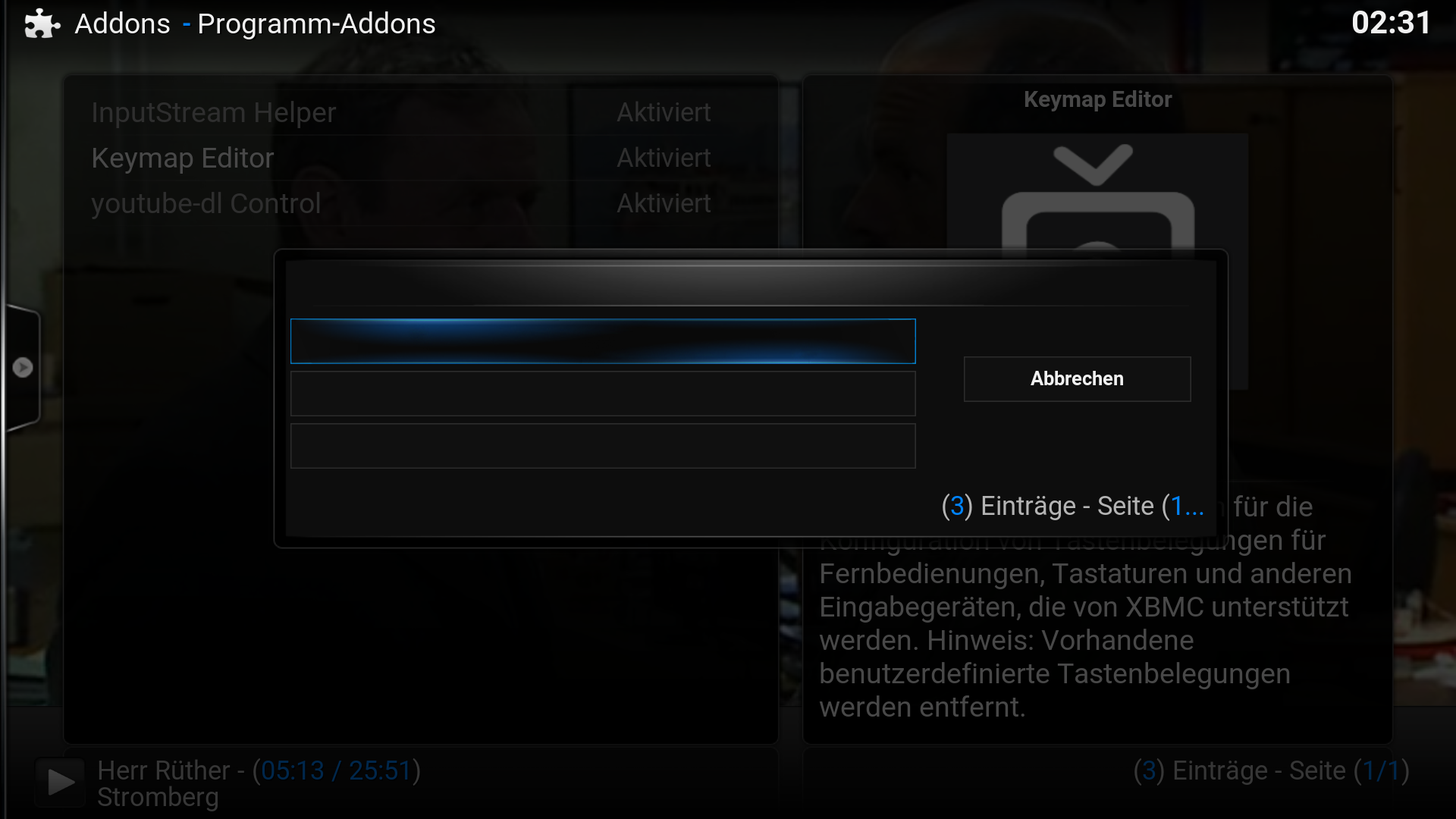Click Aktiviert status of Keymap Editor

pos(664,158)
